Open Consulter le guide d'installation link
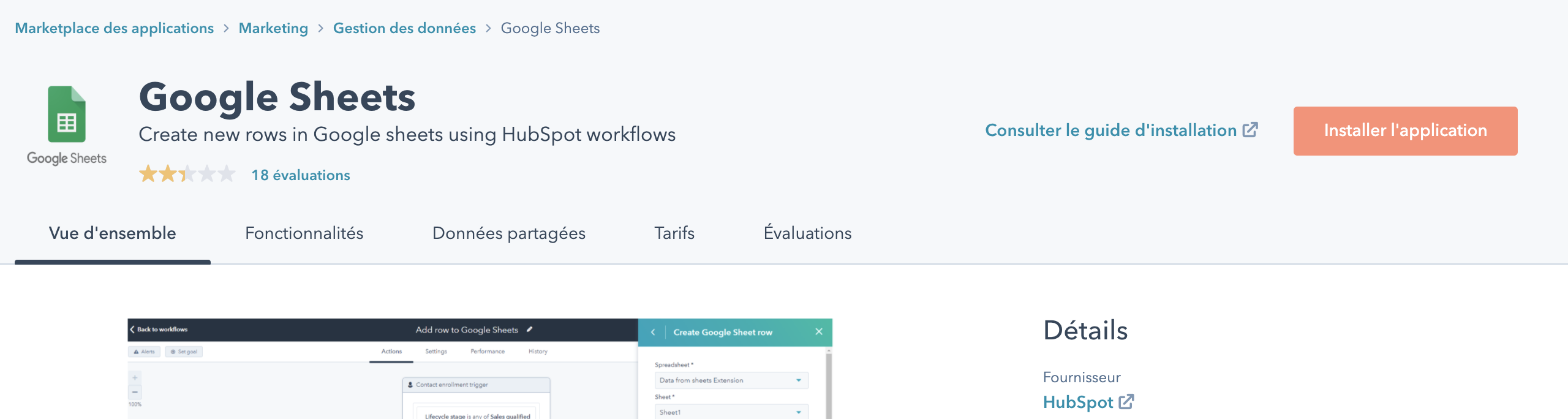The height and width of the screenshot is (419, 1568). tap(1110, 130)
